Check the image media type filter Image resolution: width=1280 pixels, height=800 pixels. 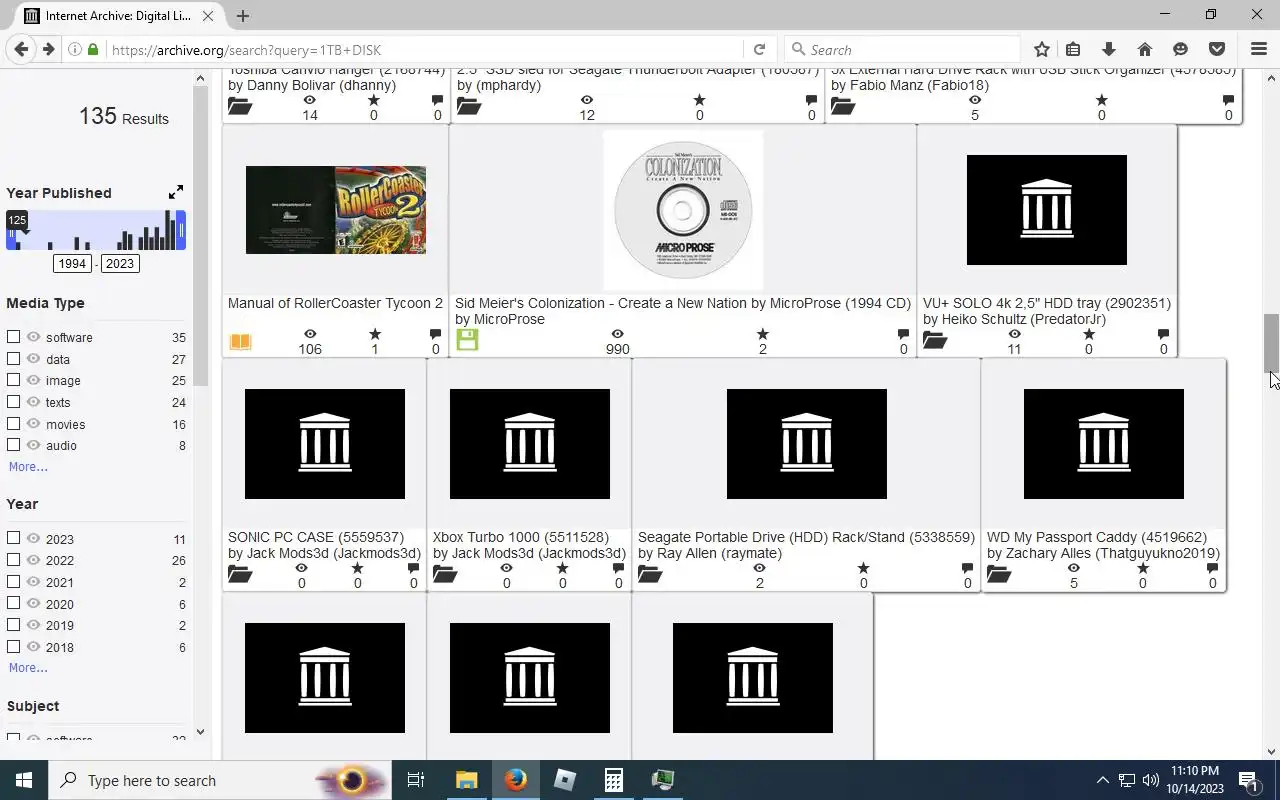click(x=14, y=380)
